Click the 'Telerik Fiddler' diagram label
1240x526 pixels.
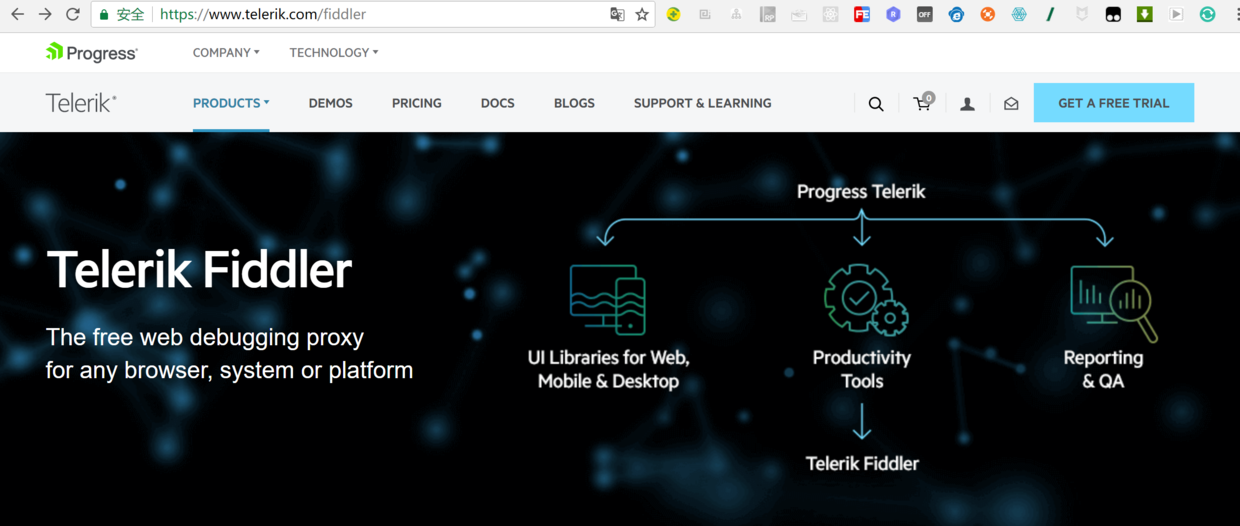click(x=862, y=463)
